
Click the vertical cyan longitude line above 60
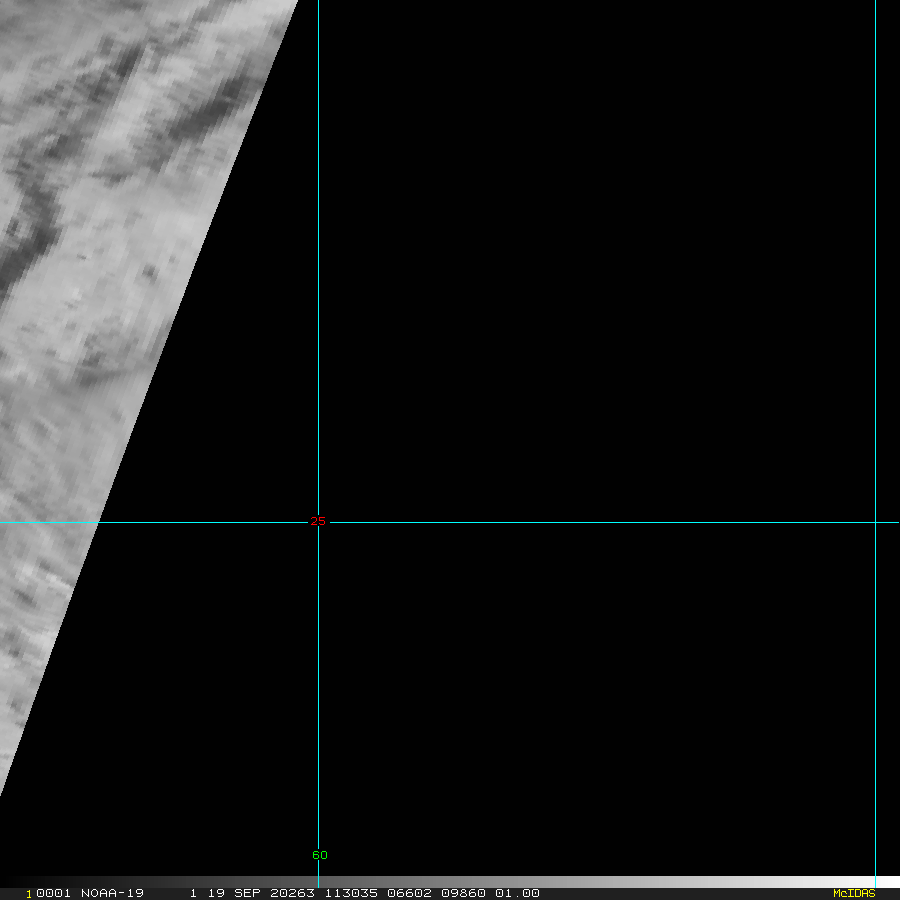click(318, 700)
